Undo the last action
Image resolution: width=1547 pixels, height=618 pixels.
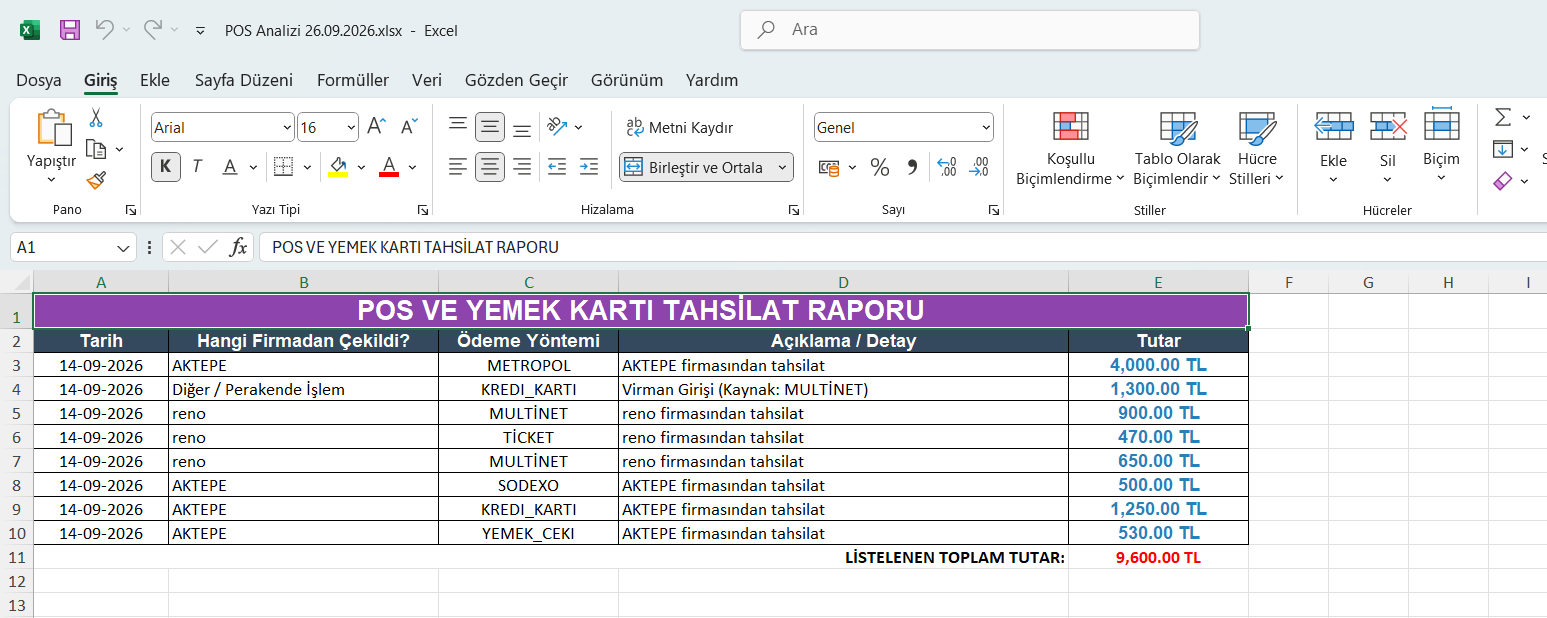click(104, 30)
